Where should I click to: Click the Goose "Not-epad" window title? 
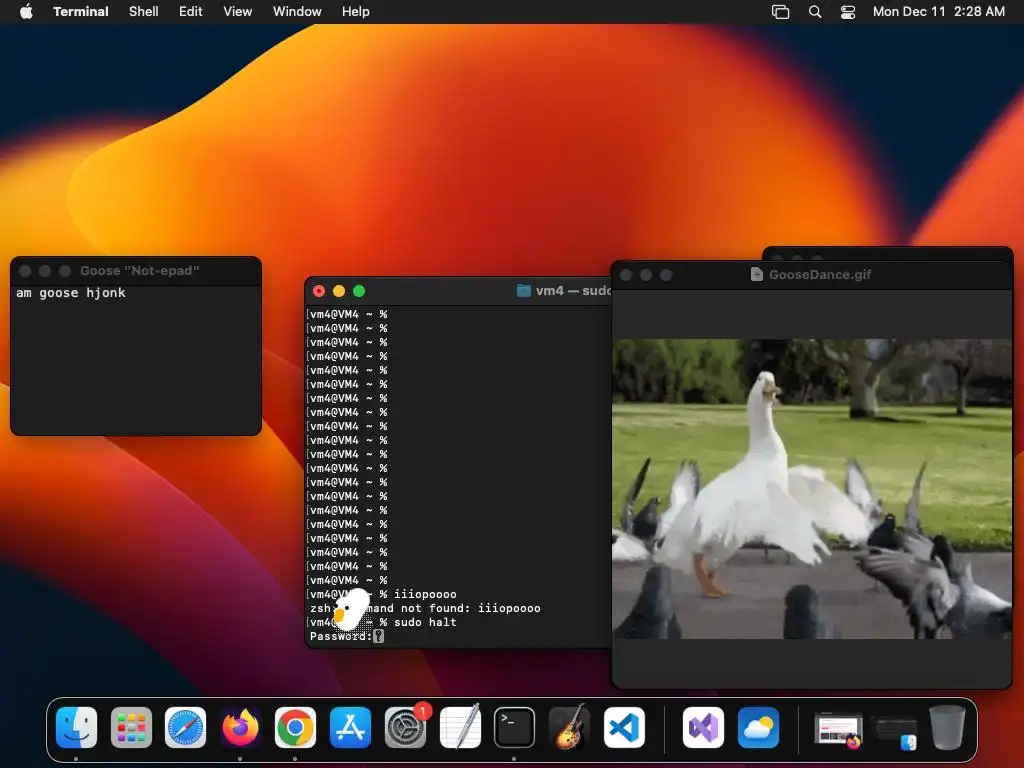tap(140, 270)
